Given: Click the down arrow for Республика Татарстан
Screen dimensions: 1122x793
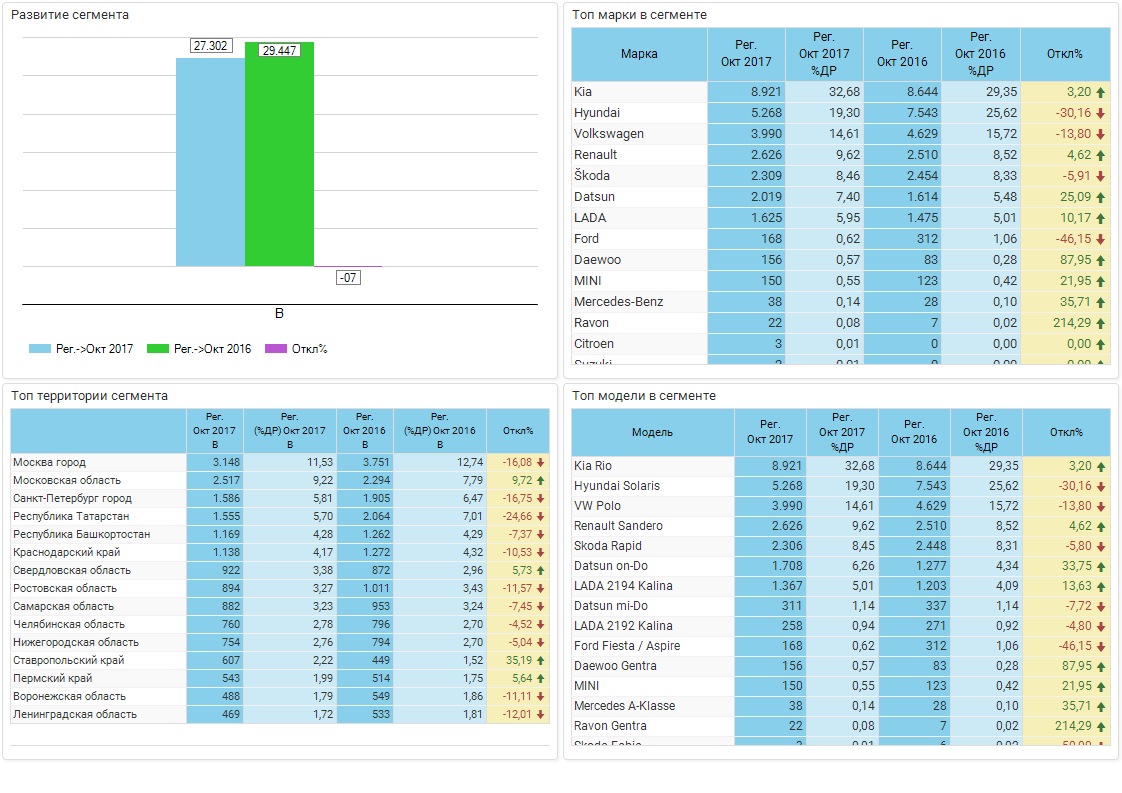Looking at the screenshot, I should [x=541, y=517].
